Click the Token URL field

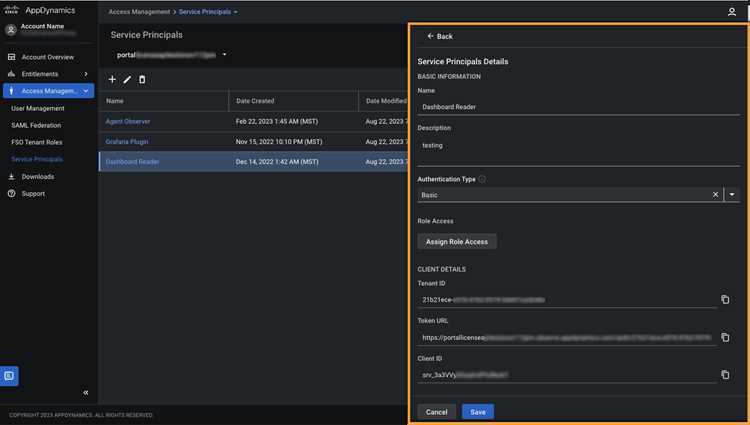(x=567, y=338)
